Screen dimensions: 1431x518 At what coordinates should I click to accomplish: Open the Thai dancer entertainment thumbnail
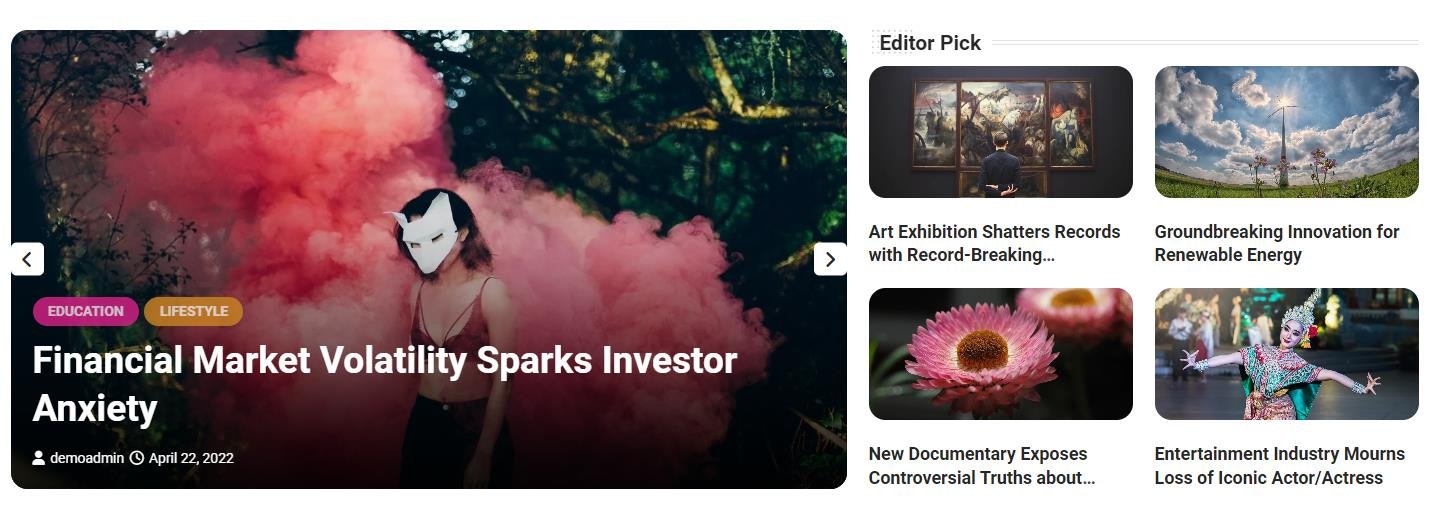(1287, 354)
